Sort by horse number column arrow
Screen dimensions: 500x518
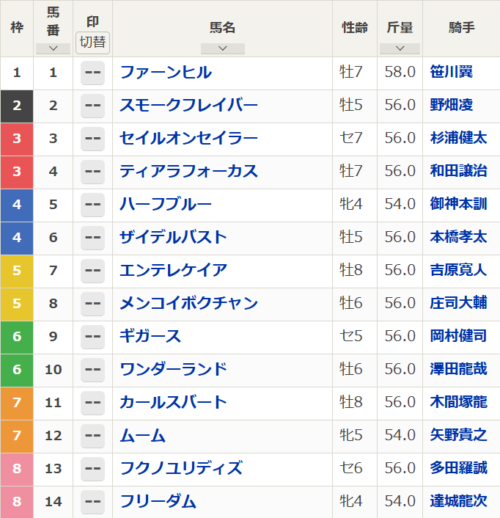click(53, 49)
